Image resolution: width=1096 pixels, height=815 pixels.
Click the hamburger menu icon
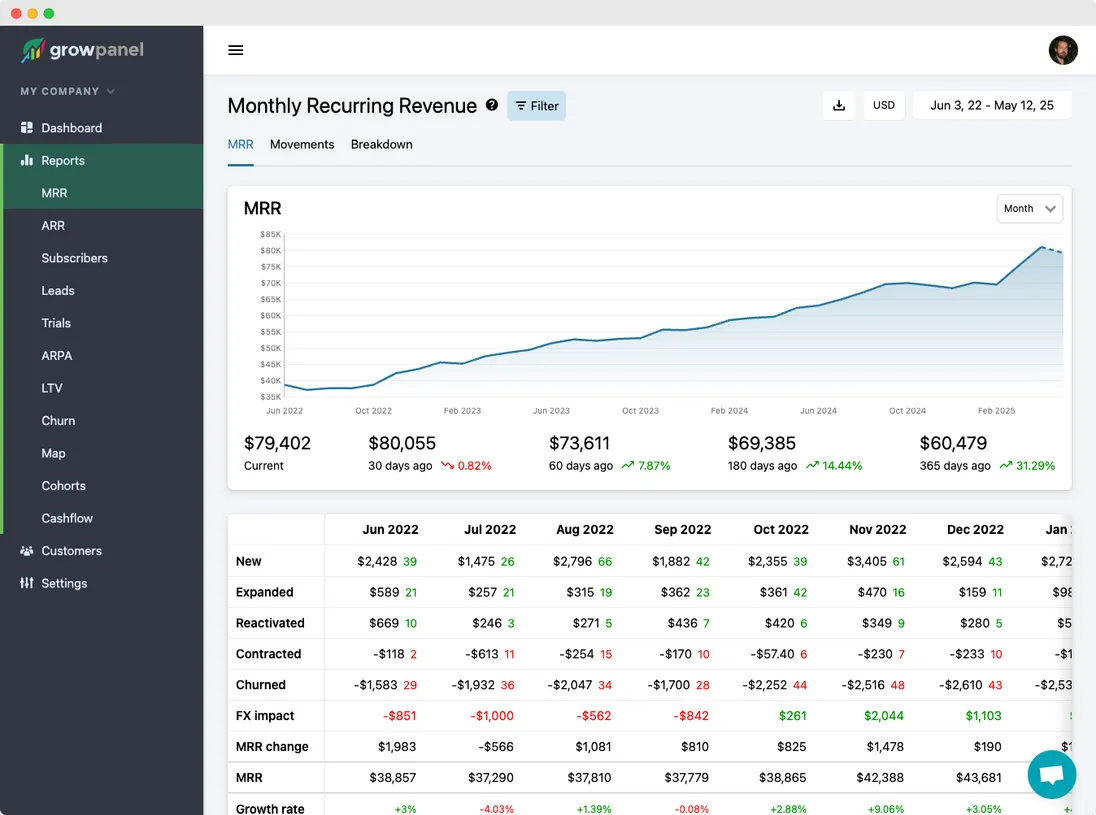[x=236, y=50]
